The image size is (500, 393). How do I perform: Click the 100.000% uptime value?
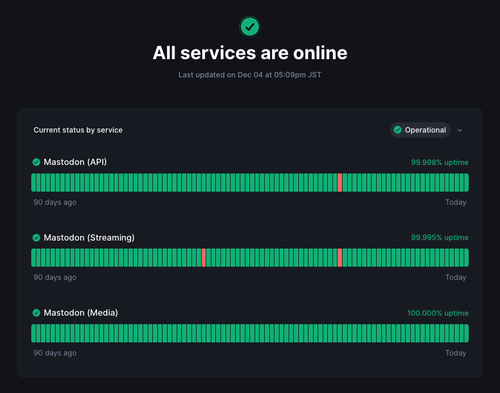coord(438,313)
